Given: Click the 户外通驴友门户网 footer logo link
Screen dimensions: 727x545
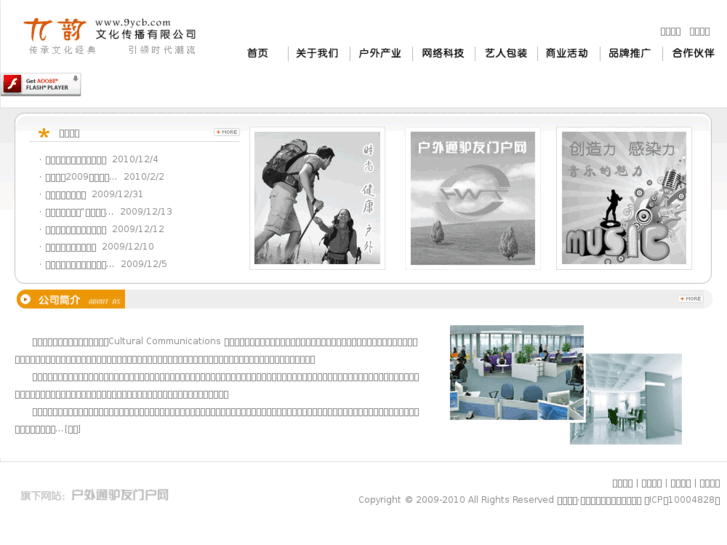Looking at the screenshot, I should 120,495.
